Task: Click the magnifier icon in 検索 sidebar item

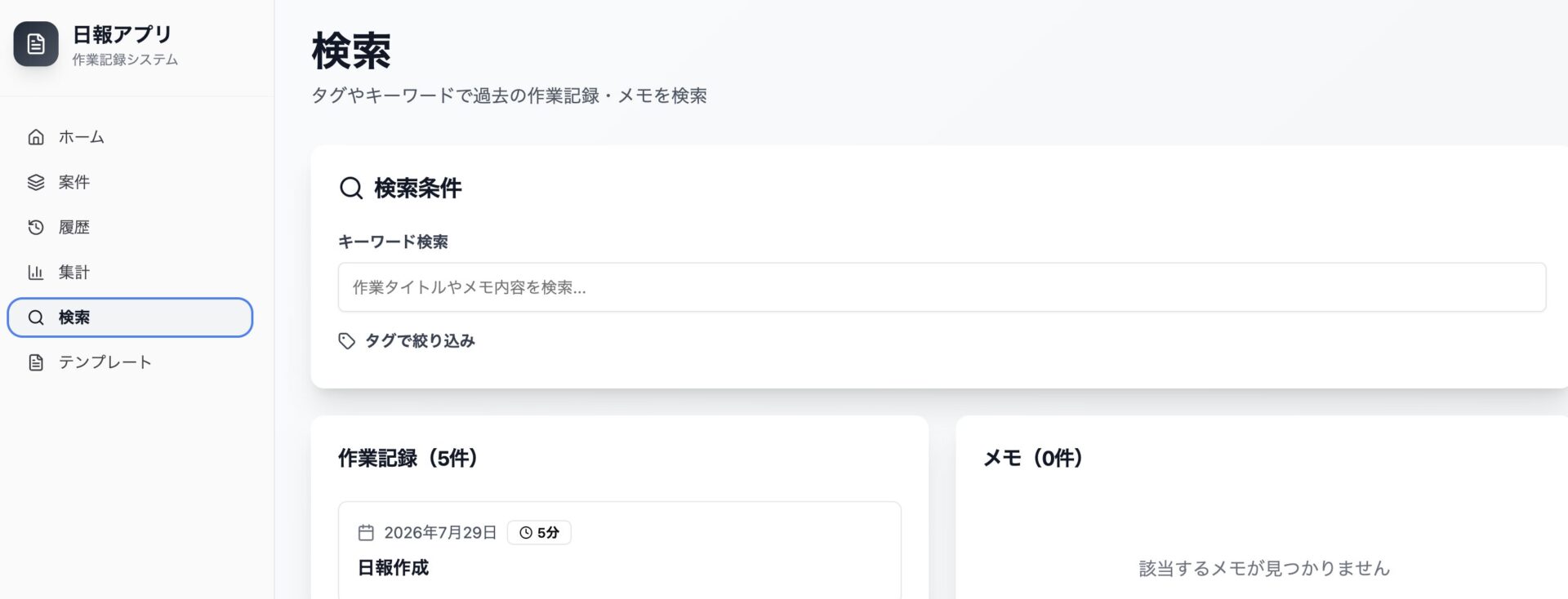Action: (36, 317)
